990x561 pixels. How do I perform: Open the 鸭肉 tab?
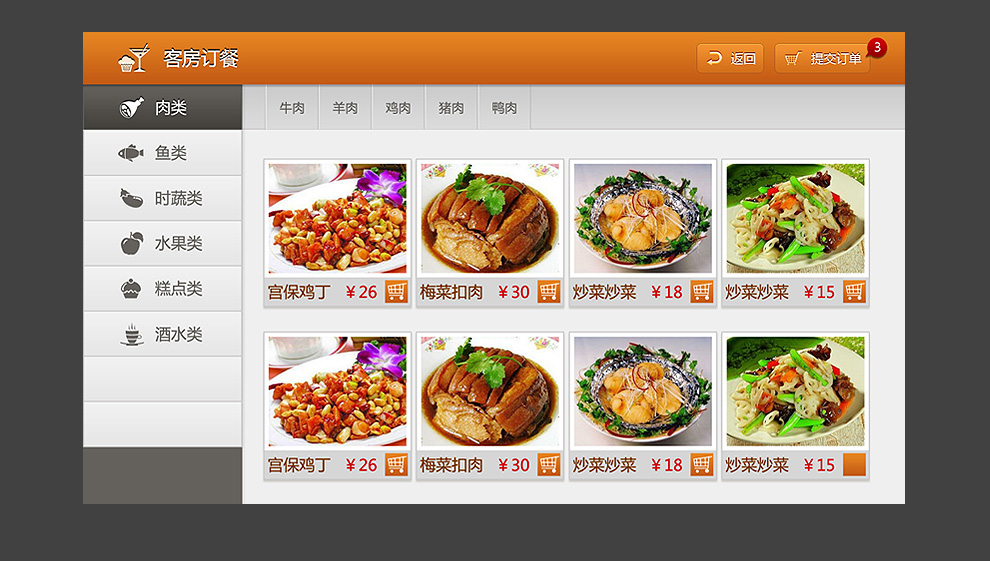[x=504, y=108]
